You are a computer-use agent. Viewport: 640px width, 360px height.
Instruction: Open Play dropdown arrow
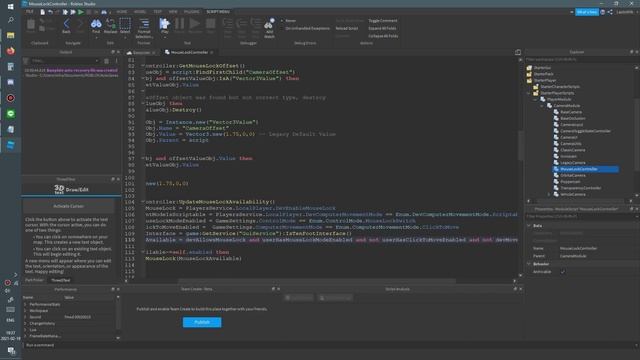(x=164, y=38)
